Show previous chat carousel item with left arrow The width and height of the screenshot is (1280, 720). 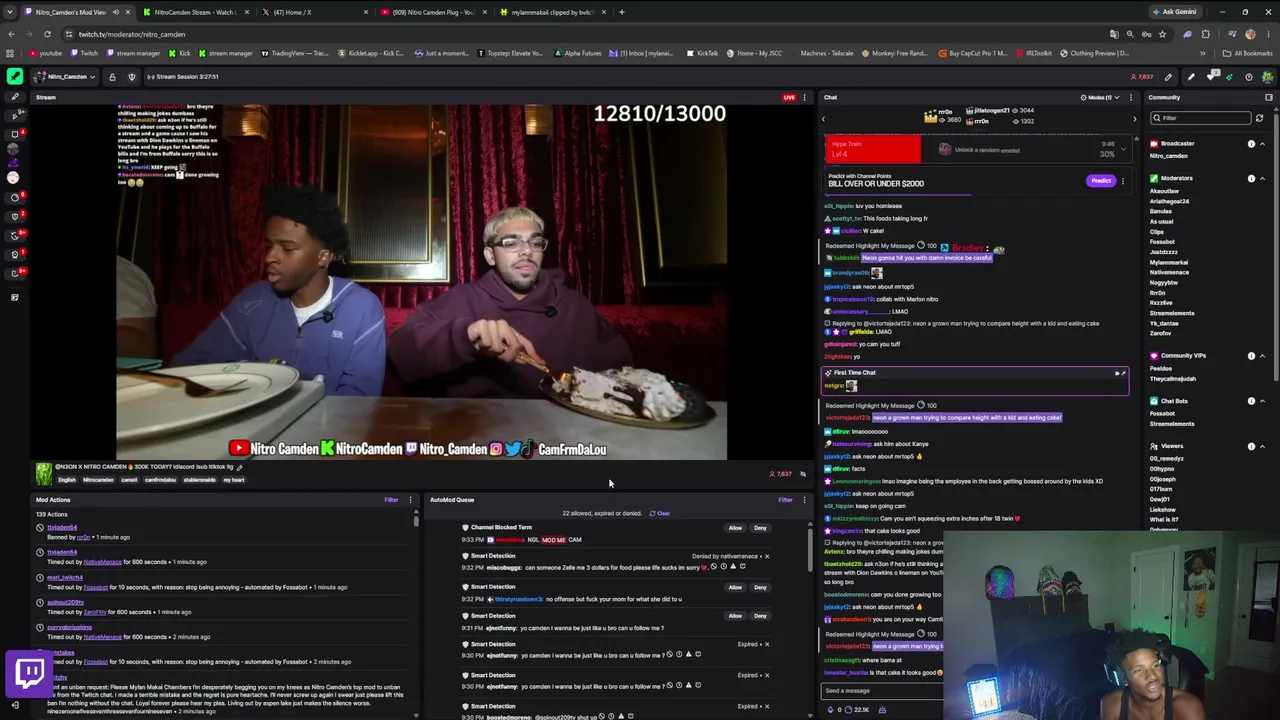coord(824,119)
